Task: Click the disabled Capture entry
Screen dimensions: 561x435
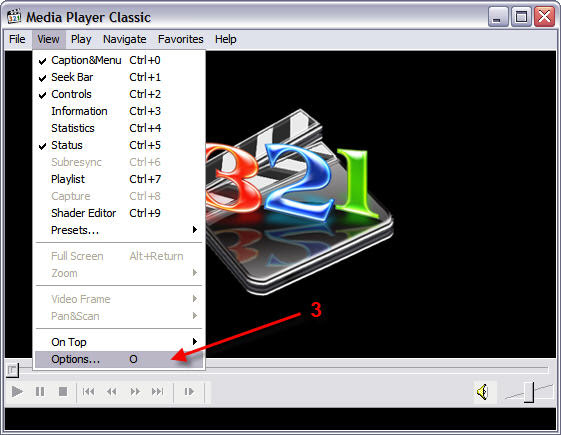Action: 119,196
